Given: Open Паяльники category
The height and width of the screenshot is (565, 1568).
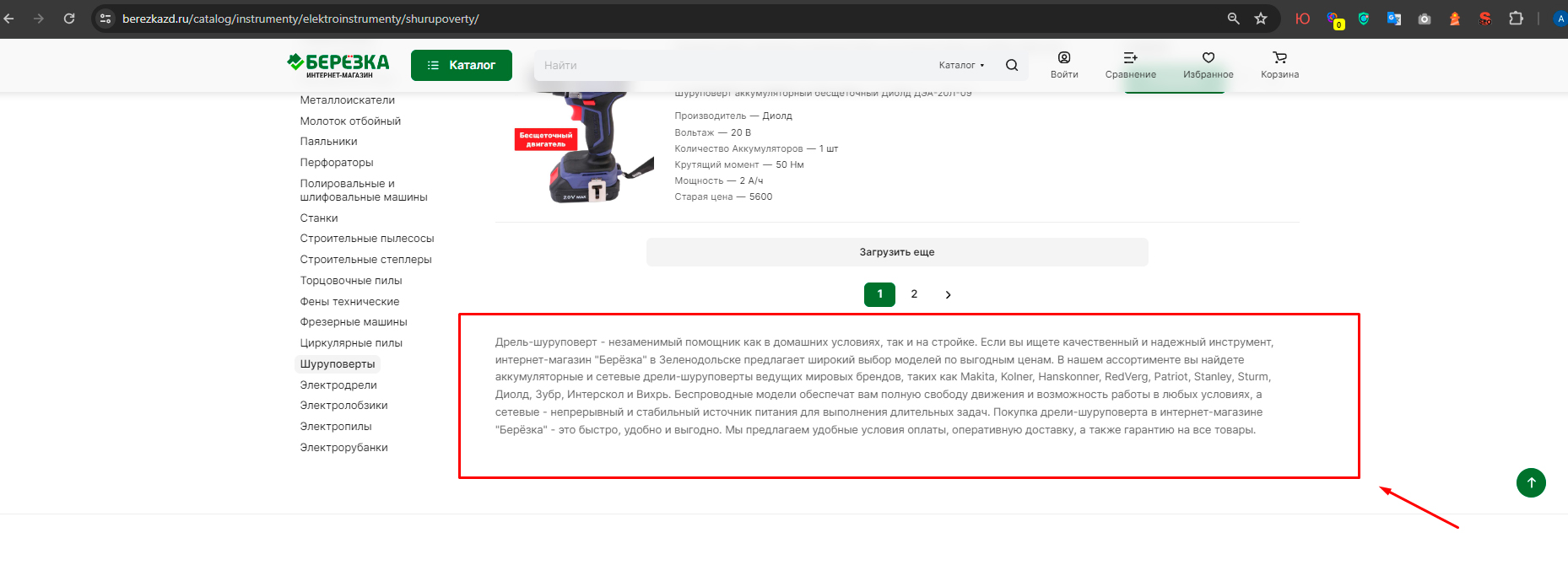Looking at the screenshot, I should pos(328,142).
